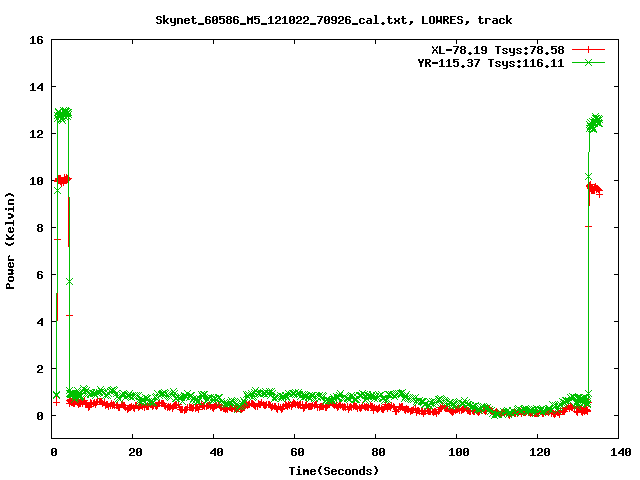
Task: Click x-axis tick label 60
Action: [297, 452]
